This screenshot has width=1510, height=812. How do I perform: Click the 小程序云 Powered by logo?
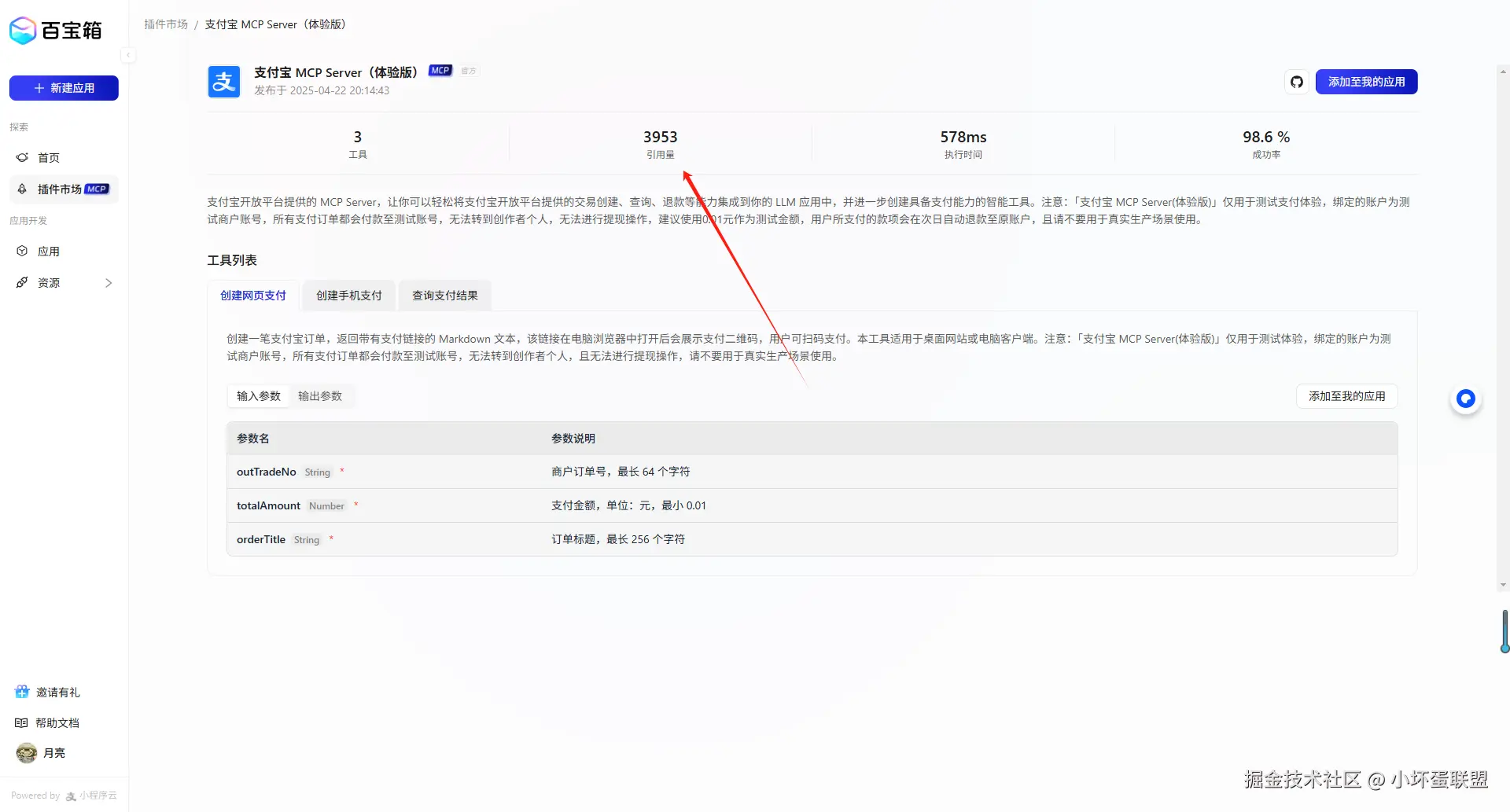pos(91,795)
